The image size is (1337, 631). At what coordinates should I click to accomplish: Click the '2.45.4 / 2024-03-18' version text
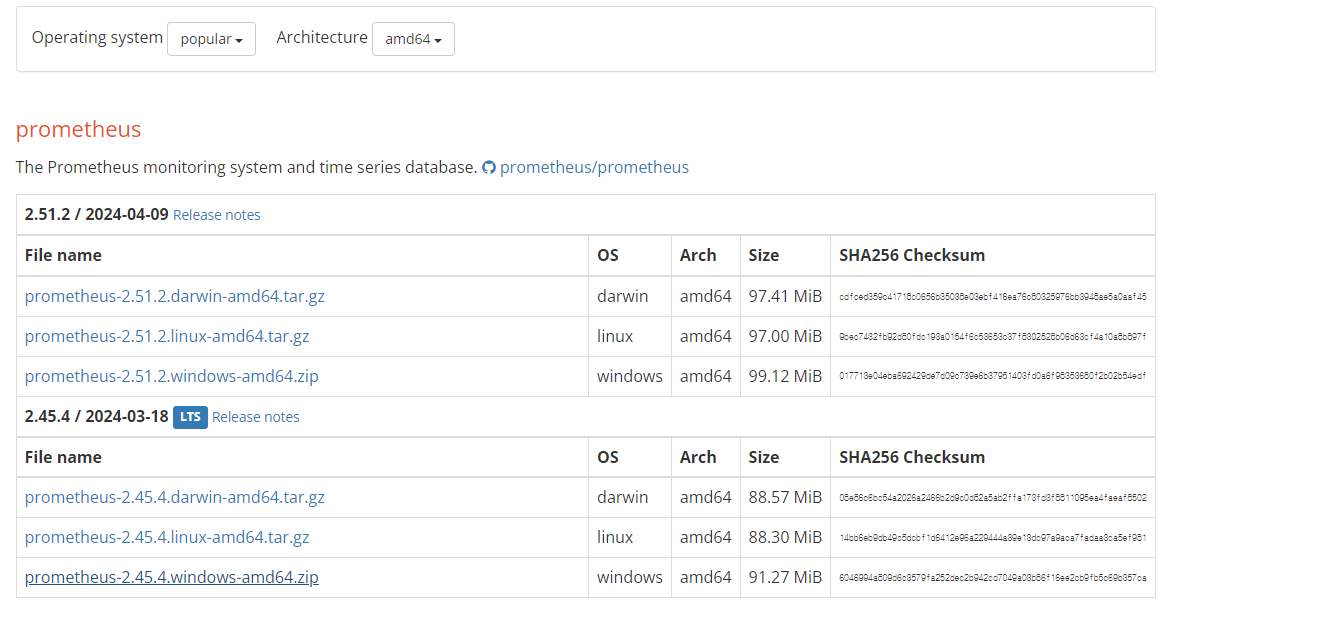(x=97, y=417)
